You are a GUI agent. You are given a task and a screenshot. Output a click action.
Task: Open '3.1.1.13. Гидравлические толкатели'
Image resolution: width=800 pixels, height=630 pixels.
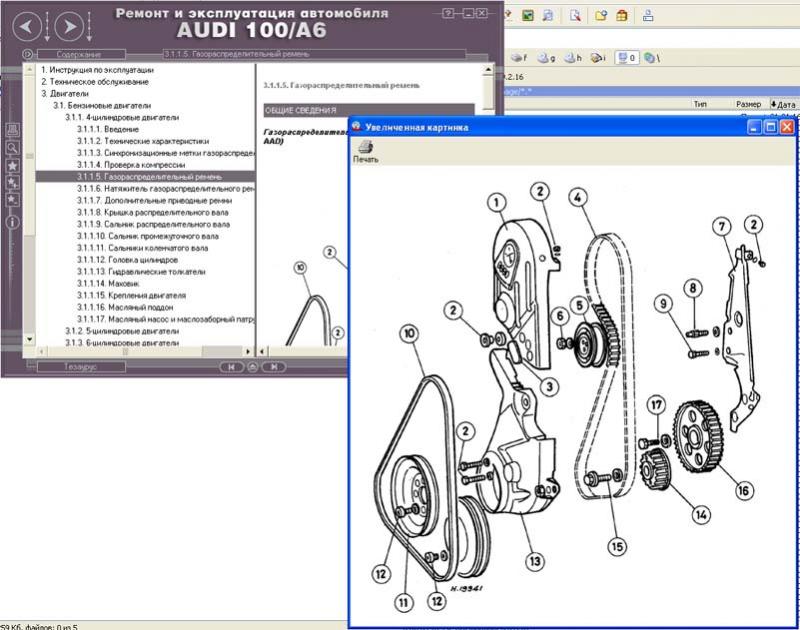point(141,271)
